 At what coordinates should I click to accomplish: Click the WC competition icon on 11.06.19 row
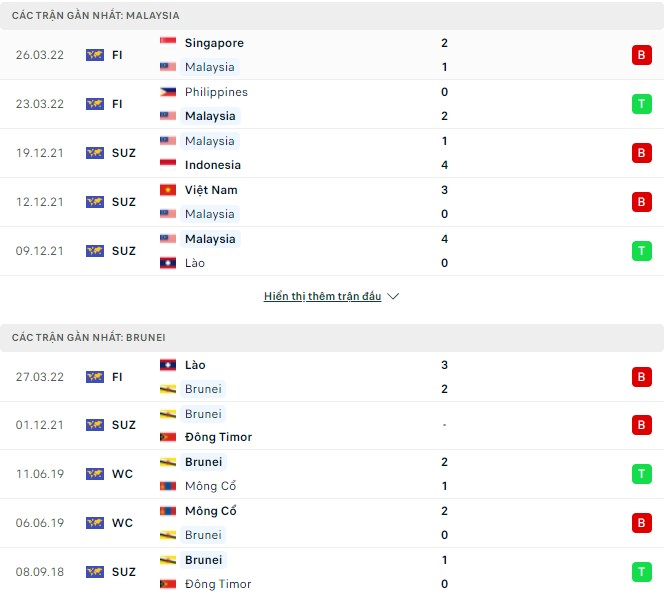point(95,474)
